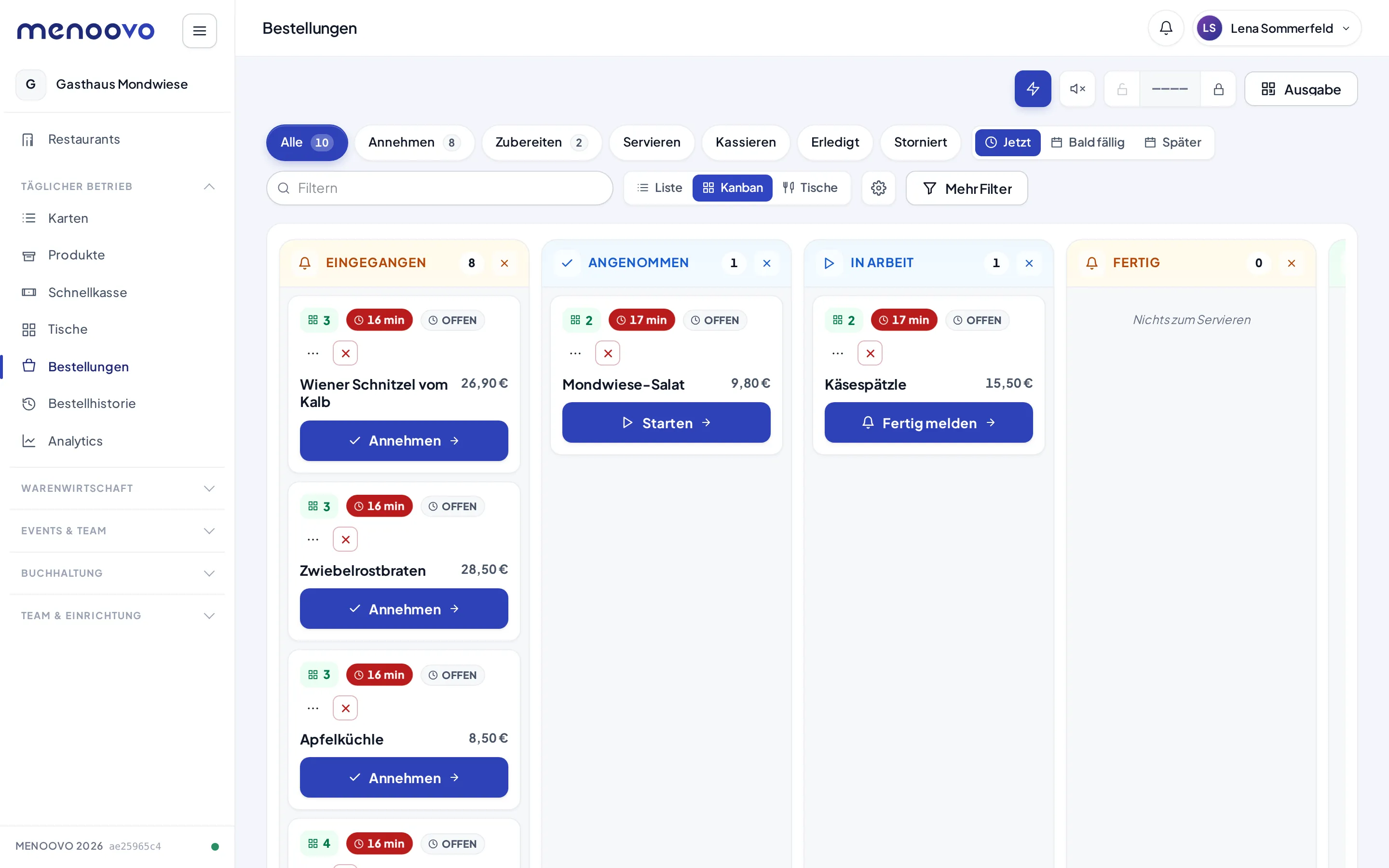Close the Eingegangen column
1389x868 pixels.
point(504,263)
